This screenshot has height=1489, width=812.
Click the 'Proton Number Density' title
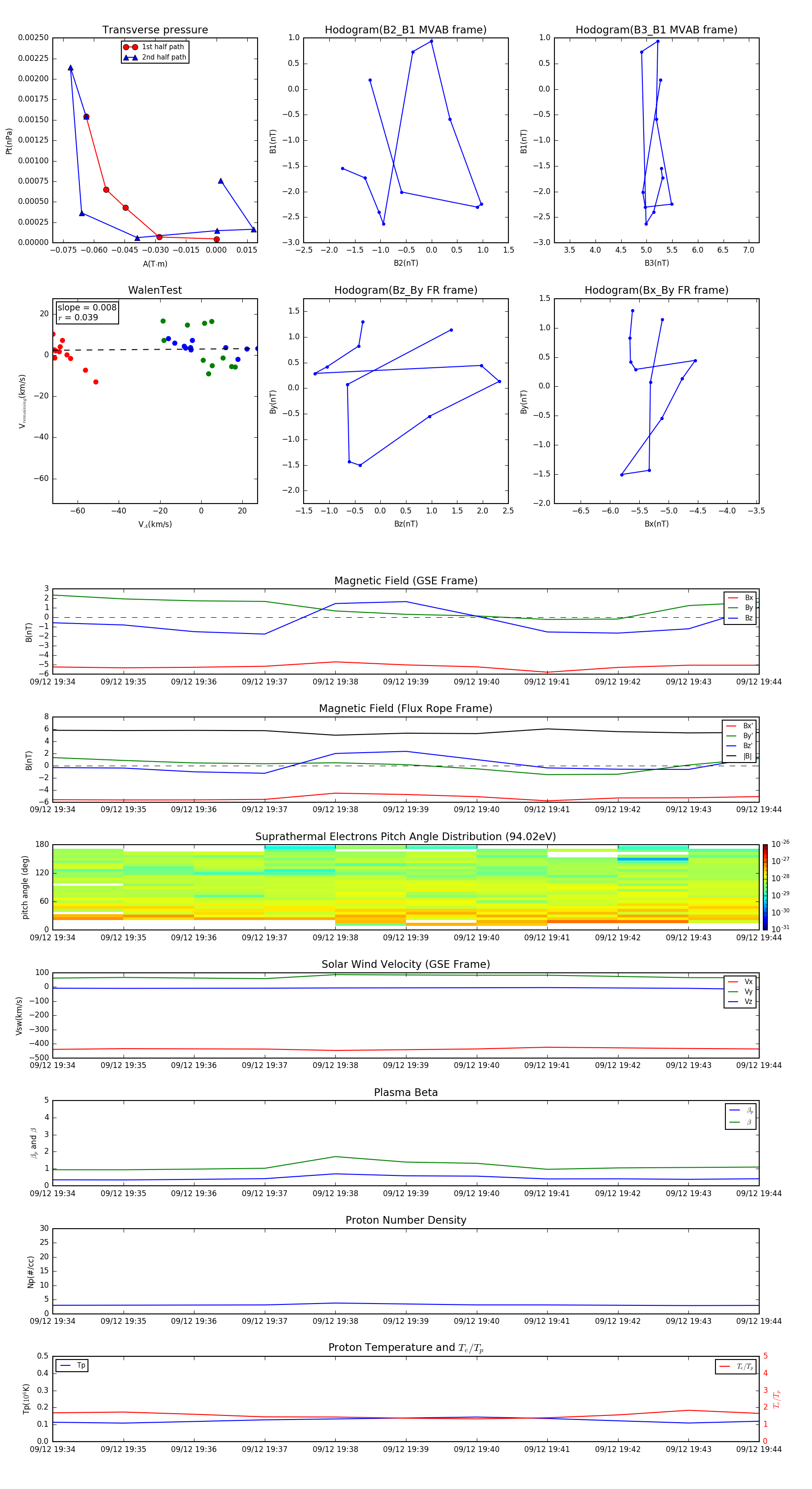[406, 1220]
